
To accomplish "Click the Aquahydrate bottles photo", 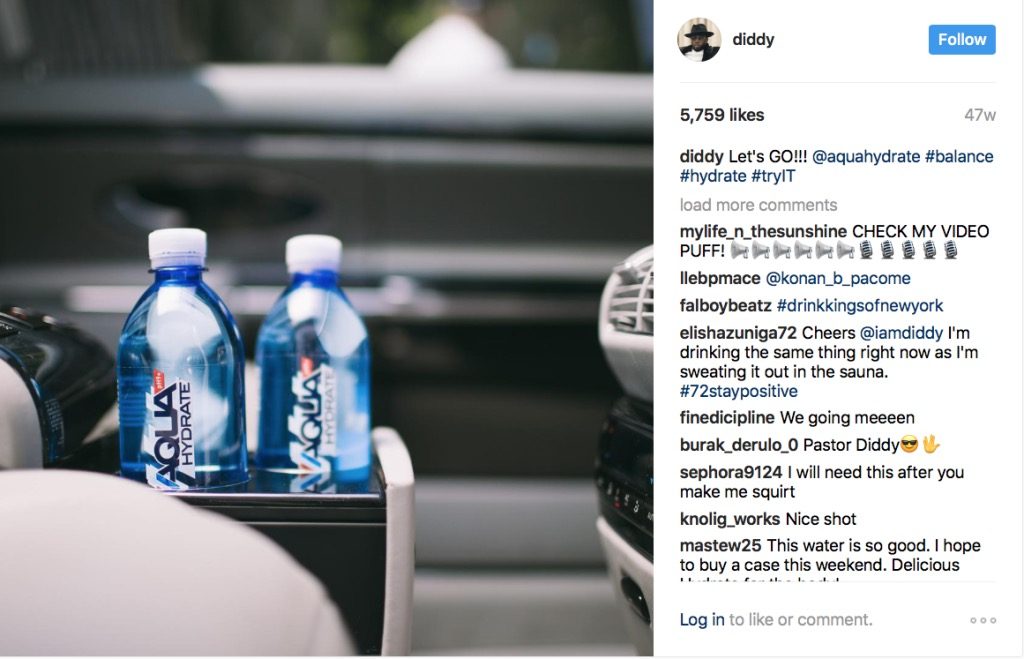I will [x=327, y=328].
